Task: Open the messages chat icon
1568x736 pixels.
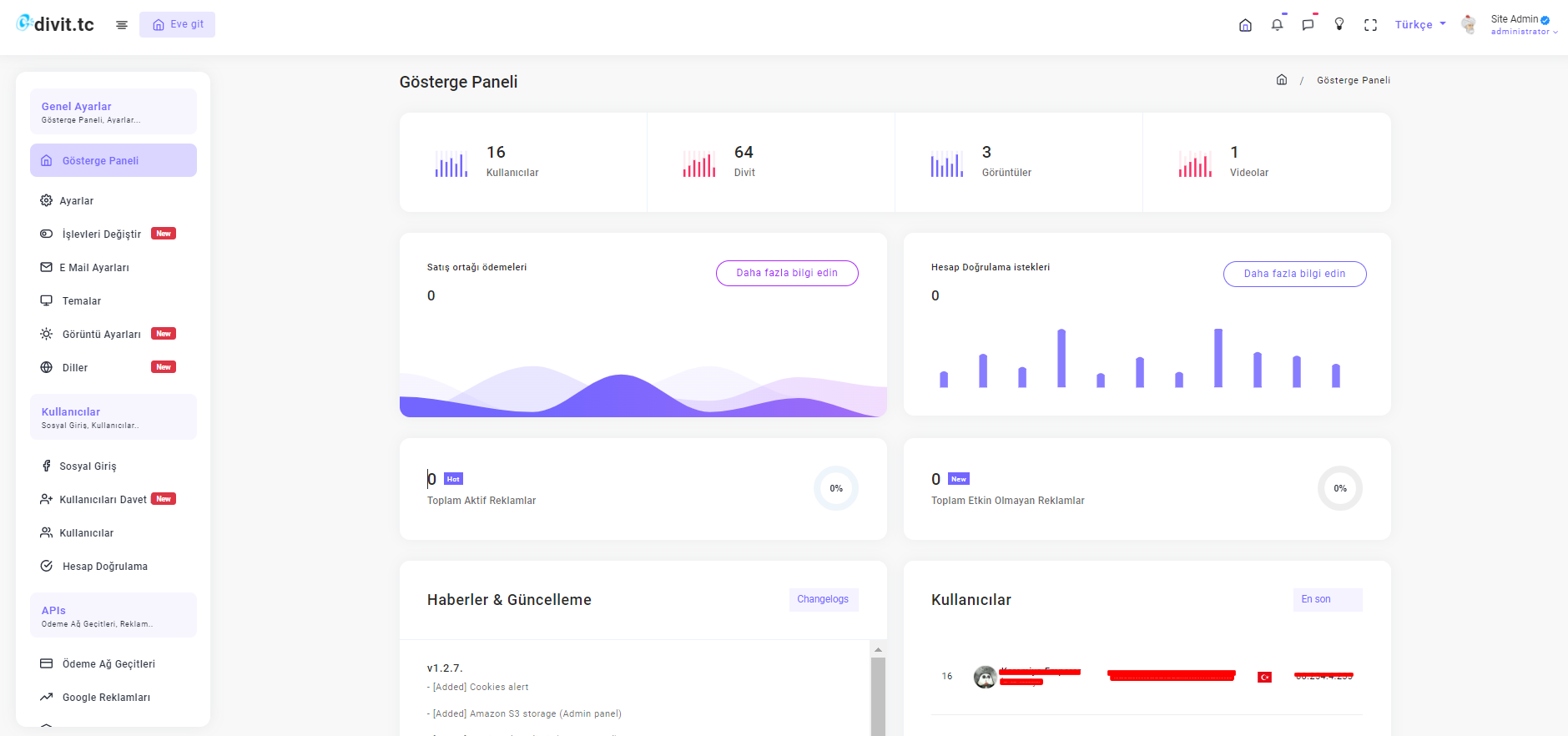Action: (1308, 25)
